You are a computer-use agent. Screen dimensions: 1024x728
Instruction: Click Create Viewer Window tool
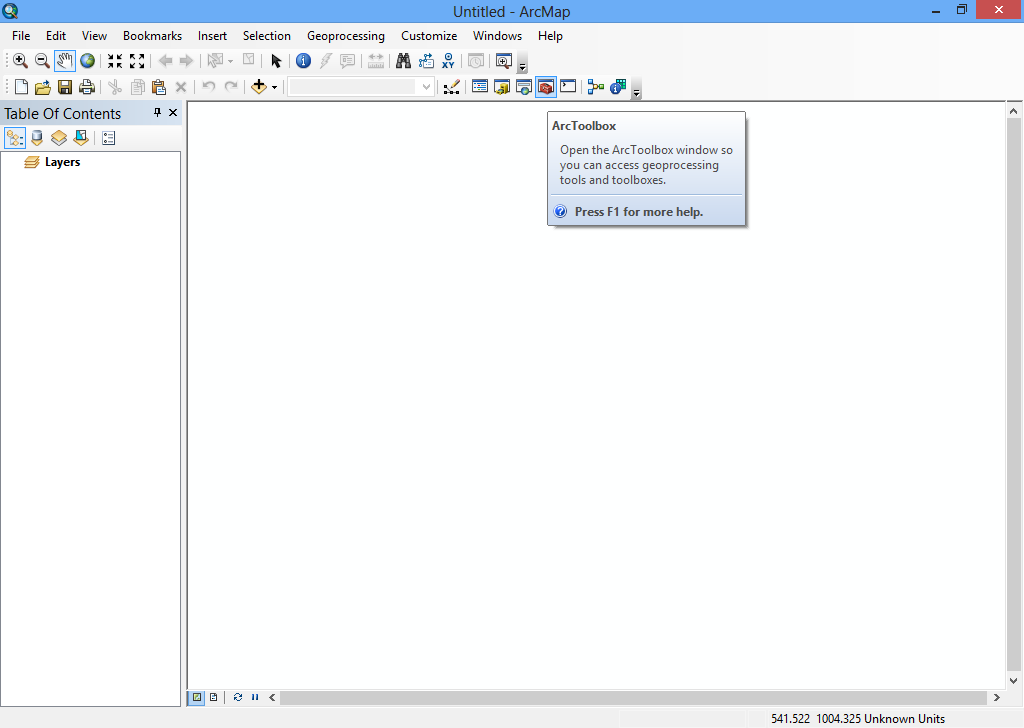(x=504, y=61)
